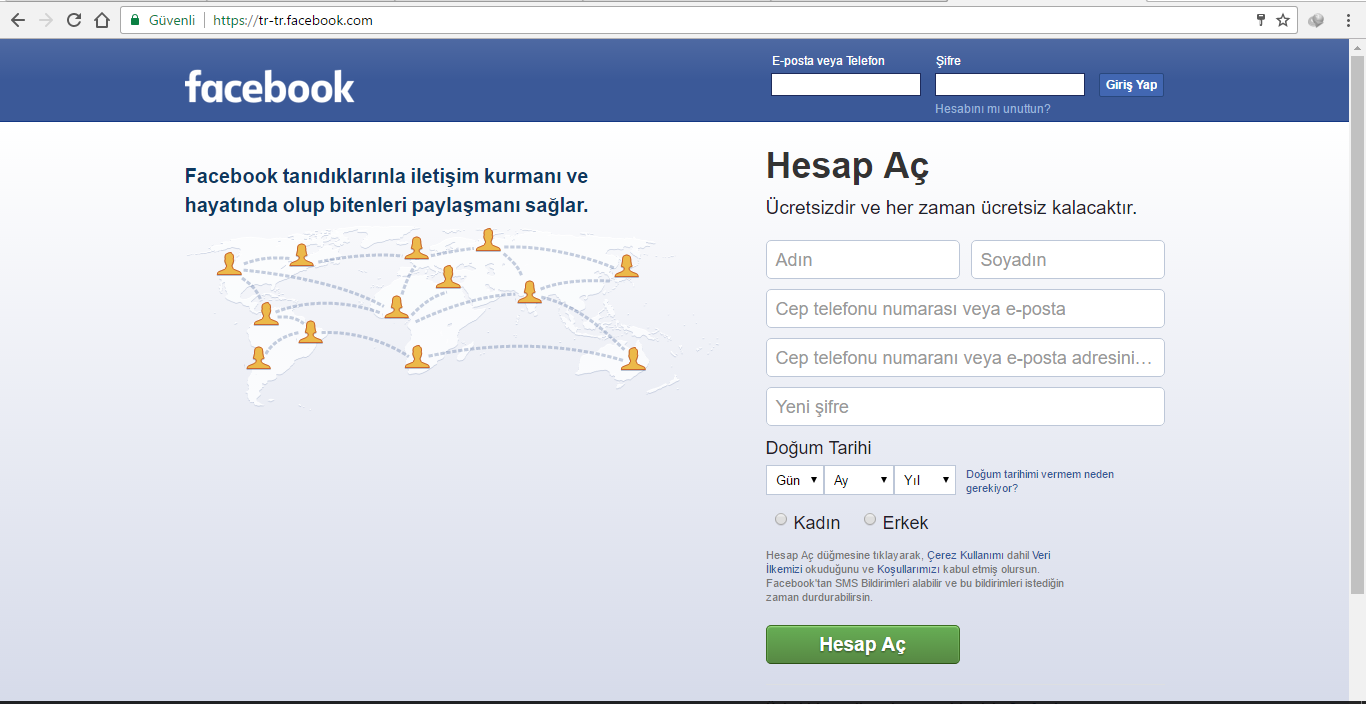The image size is (1366, 704).
Task: Click the browser forward arrow
Action: 45,19
